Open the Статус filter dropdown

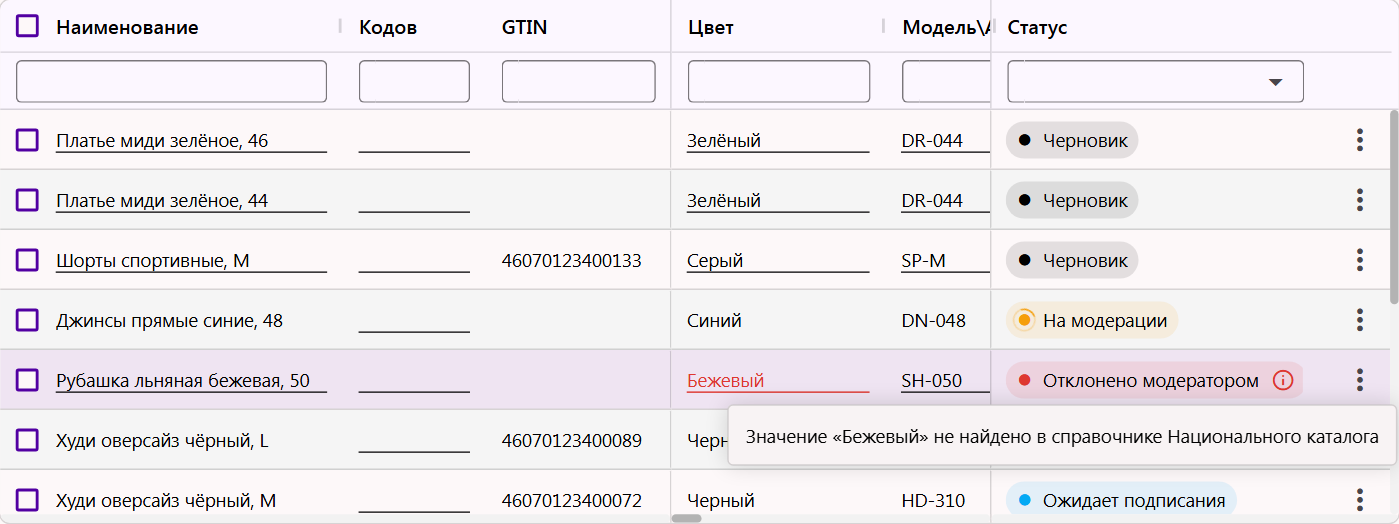click(1155, 81)
